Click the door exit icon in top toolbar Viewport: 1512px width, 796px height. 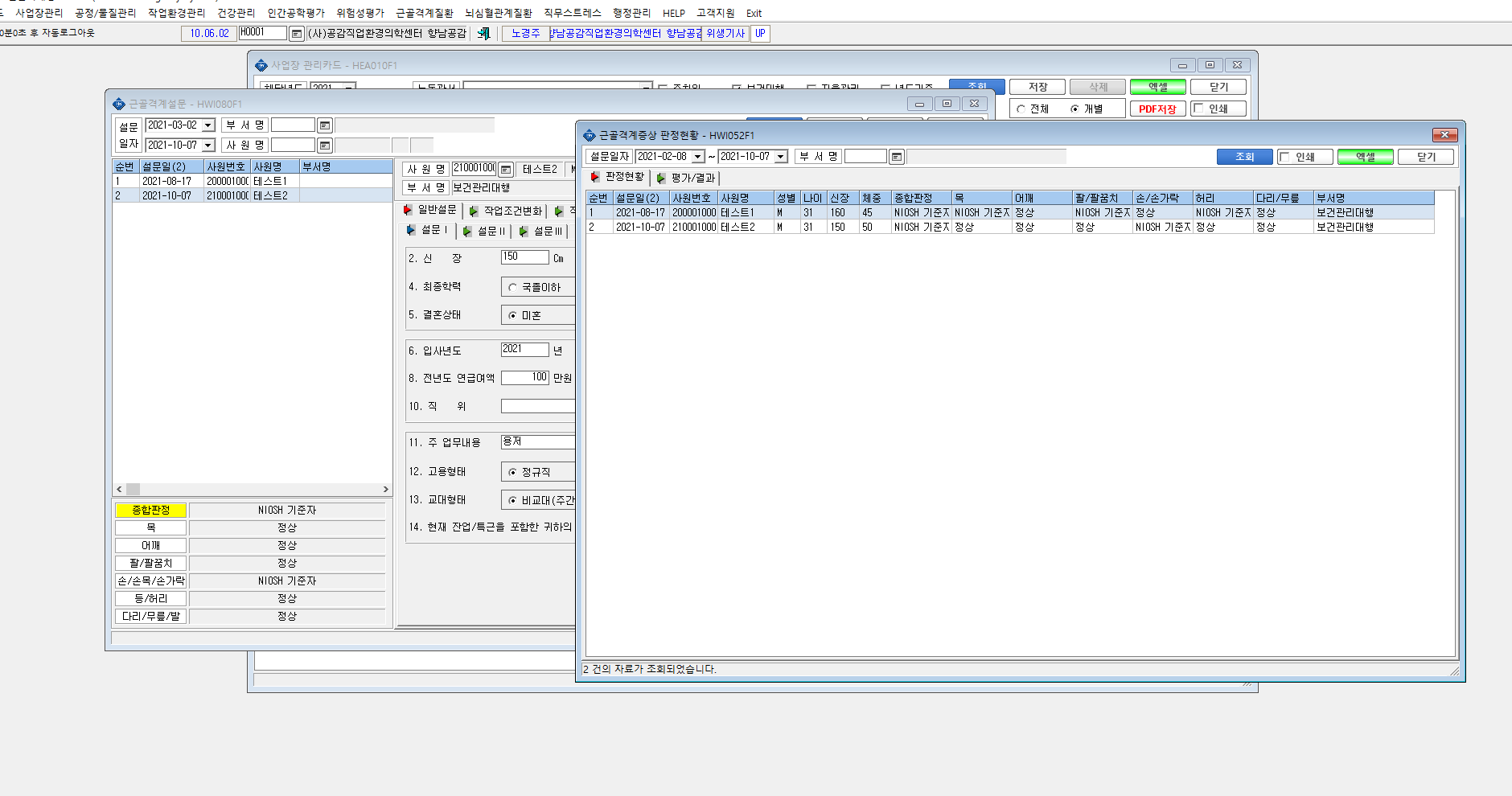(483, 33)
